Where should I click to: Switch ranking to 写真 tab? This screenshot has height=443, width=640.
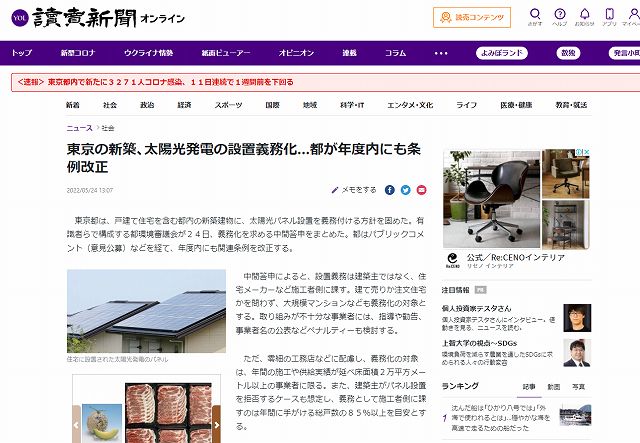578,387
